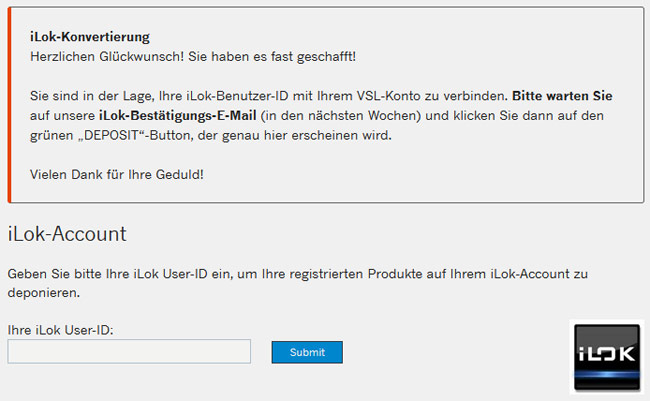
Task: Click the "iLok-Account" section heading
Action: [x=67, y=235]
